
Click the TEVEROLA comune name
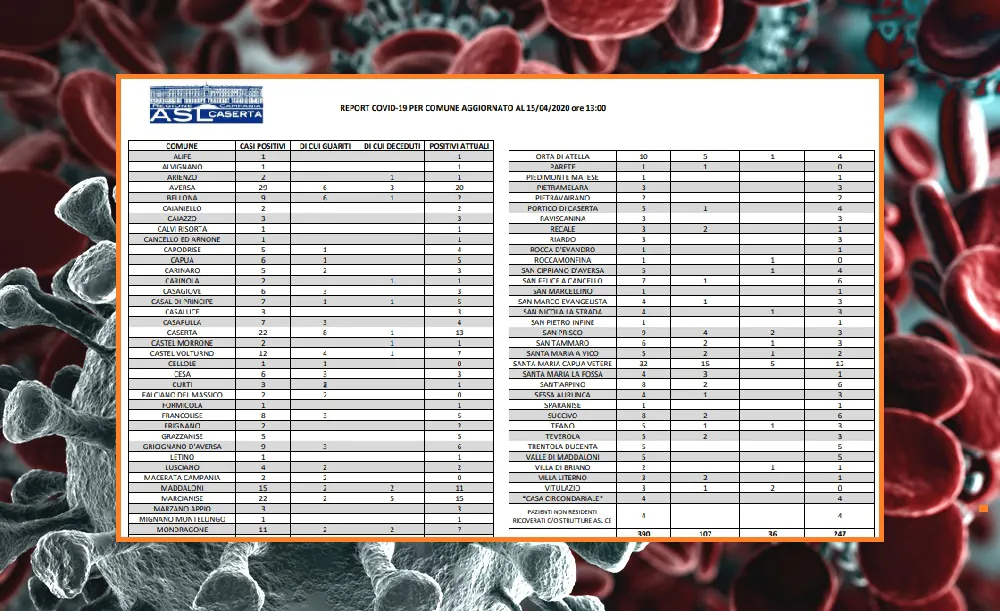pyautogui.click(x=562, y=437)
